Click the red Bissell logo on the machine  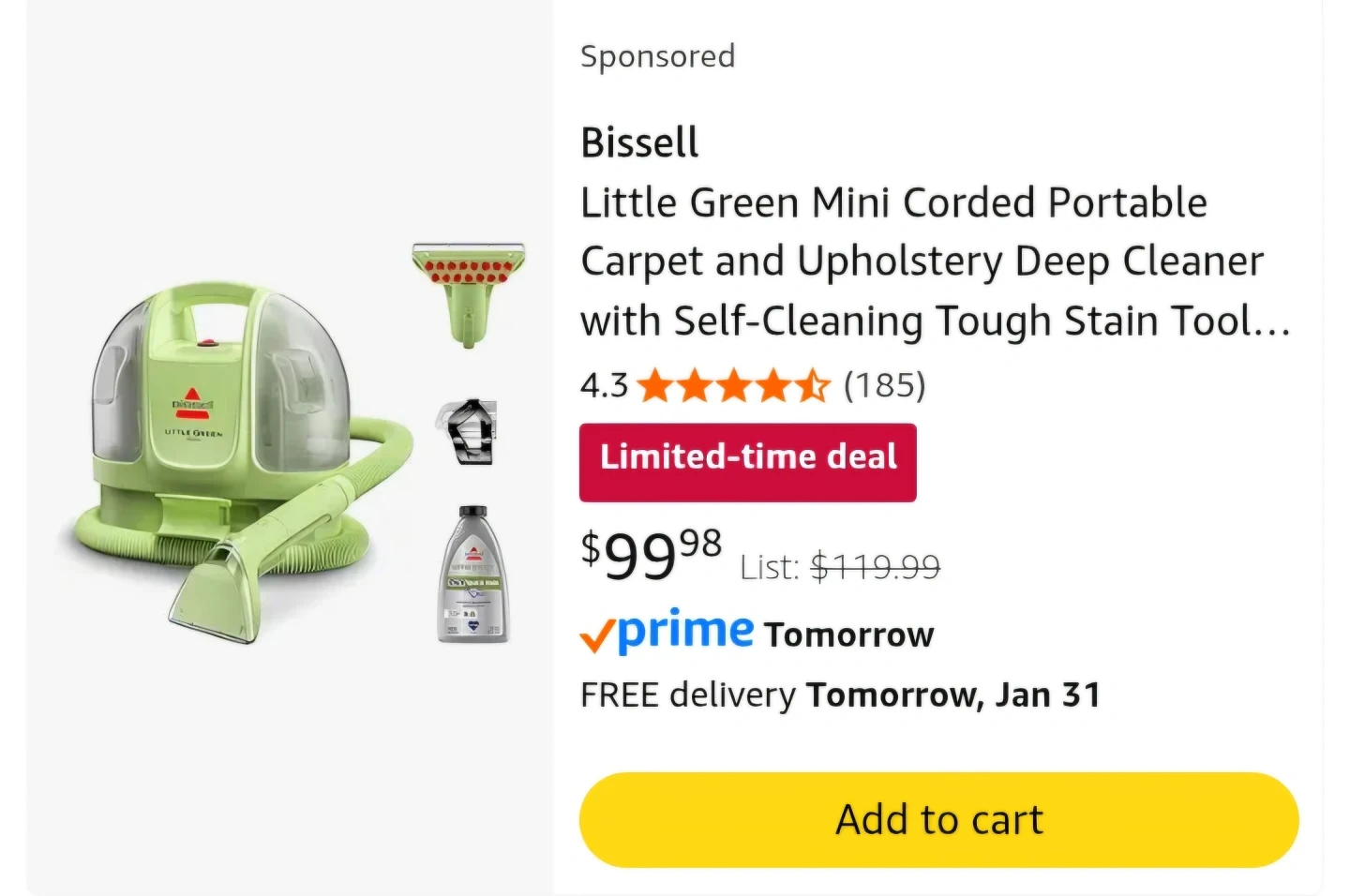[x=192, y=400]
